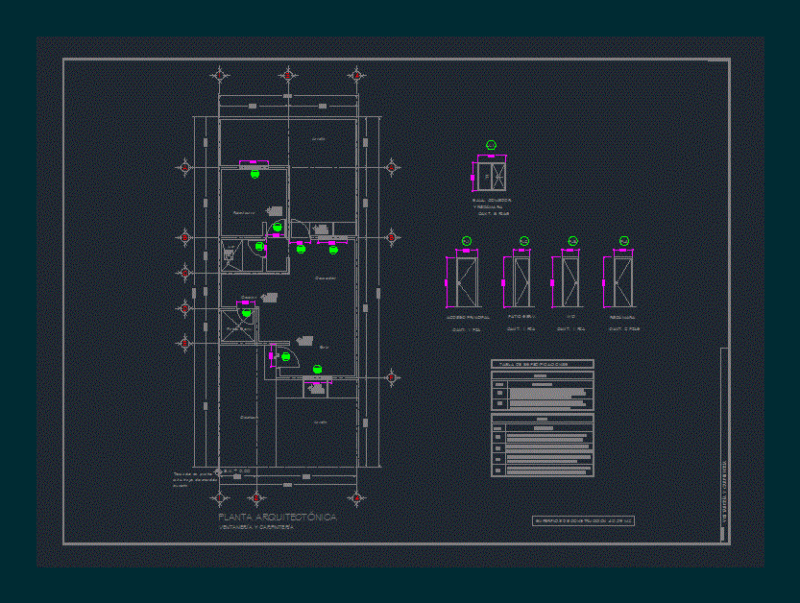Select the N.P.T. level note at plan's bottom-left corner
Viewport: 800px width, 603px height.
[x=235, y=471]
